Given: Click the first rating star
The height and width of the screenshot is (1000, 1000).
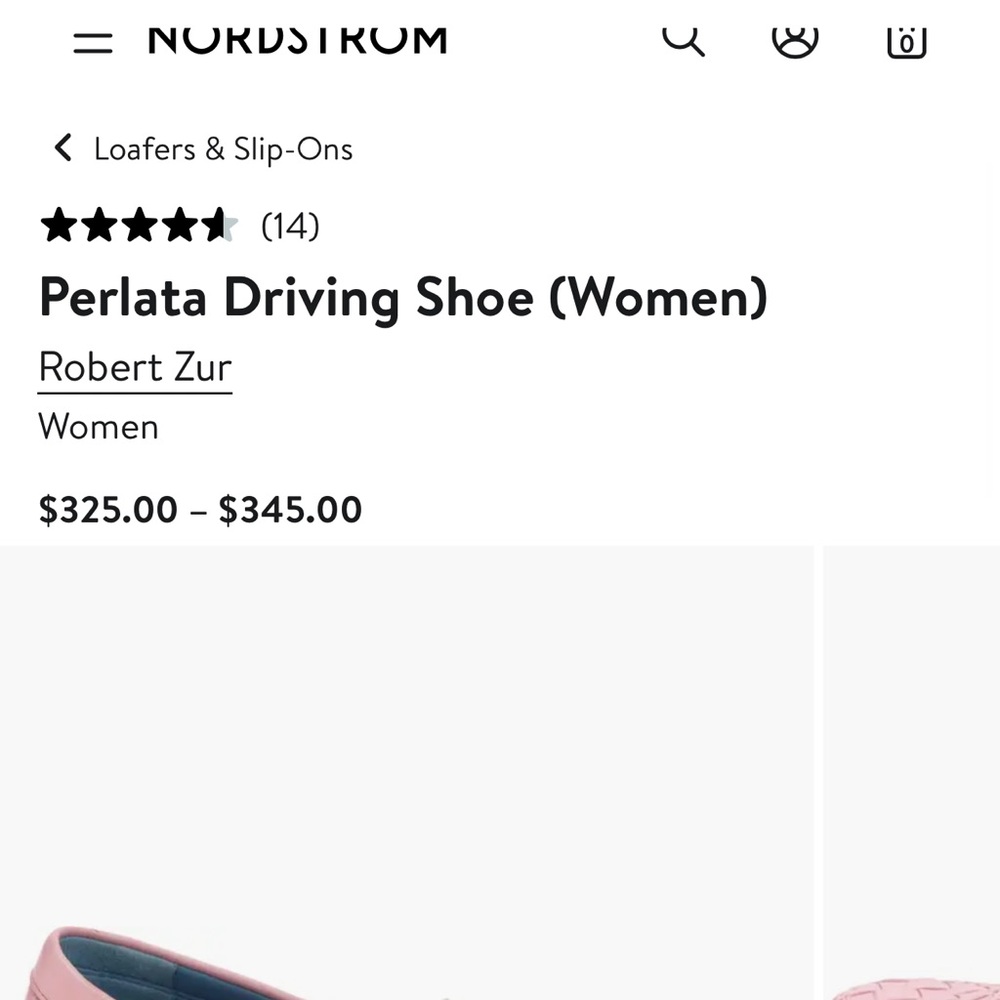Looking at the screenshot, I should (x=58, y=227).
